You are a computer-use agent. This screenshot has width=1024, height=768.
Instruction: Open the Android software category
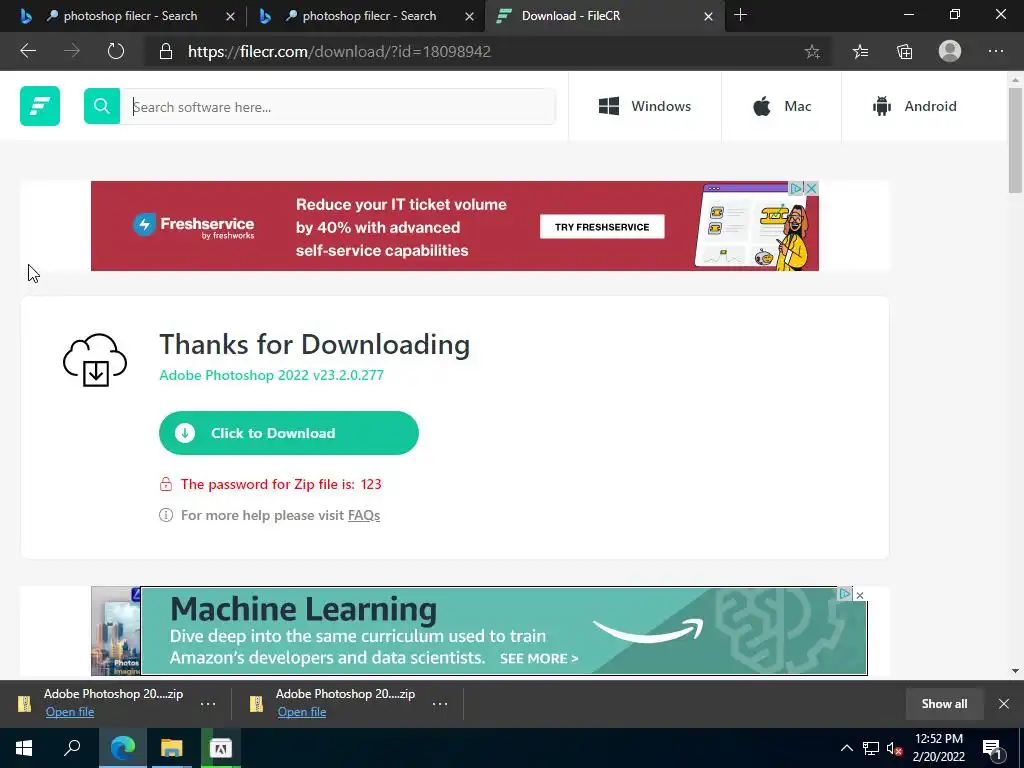(914, 106)
